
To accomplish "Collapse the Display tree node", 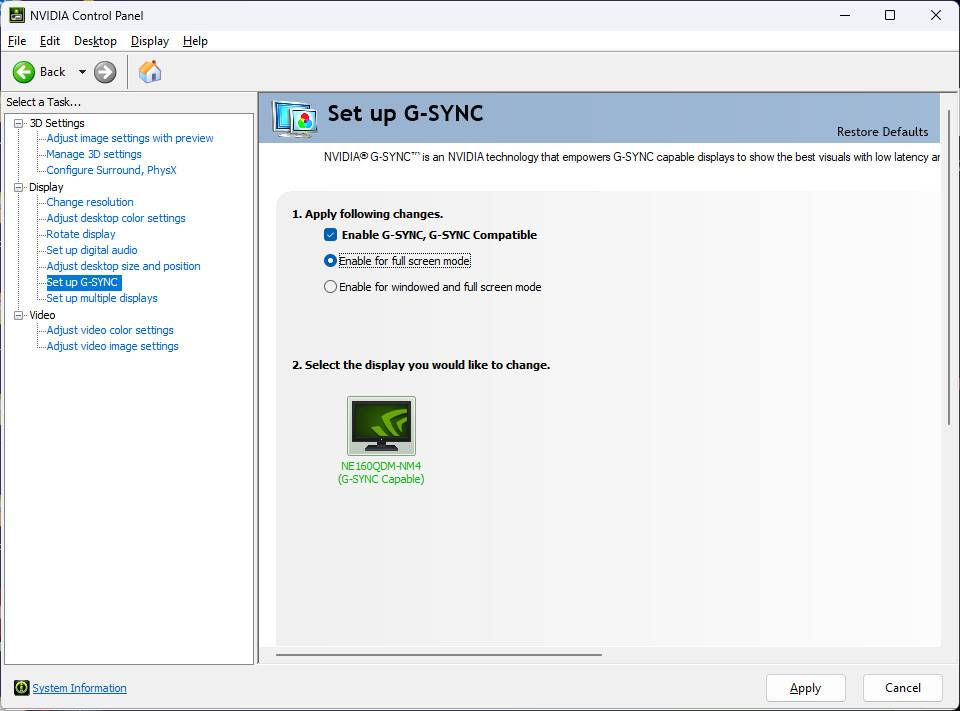I will click(18, 187).
